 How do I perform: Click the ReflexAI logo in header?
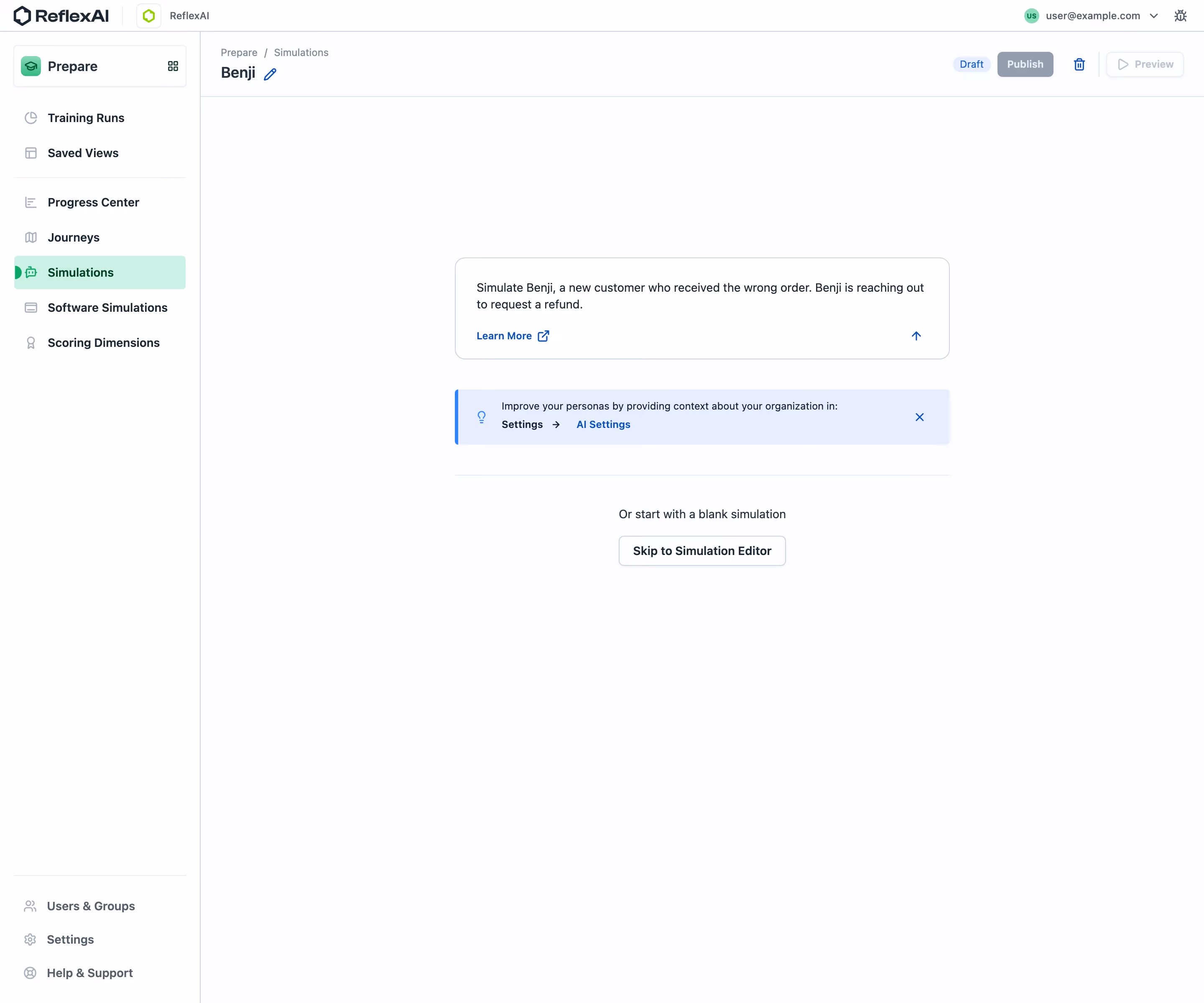tap(61, 15)
